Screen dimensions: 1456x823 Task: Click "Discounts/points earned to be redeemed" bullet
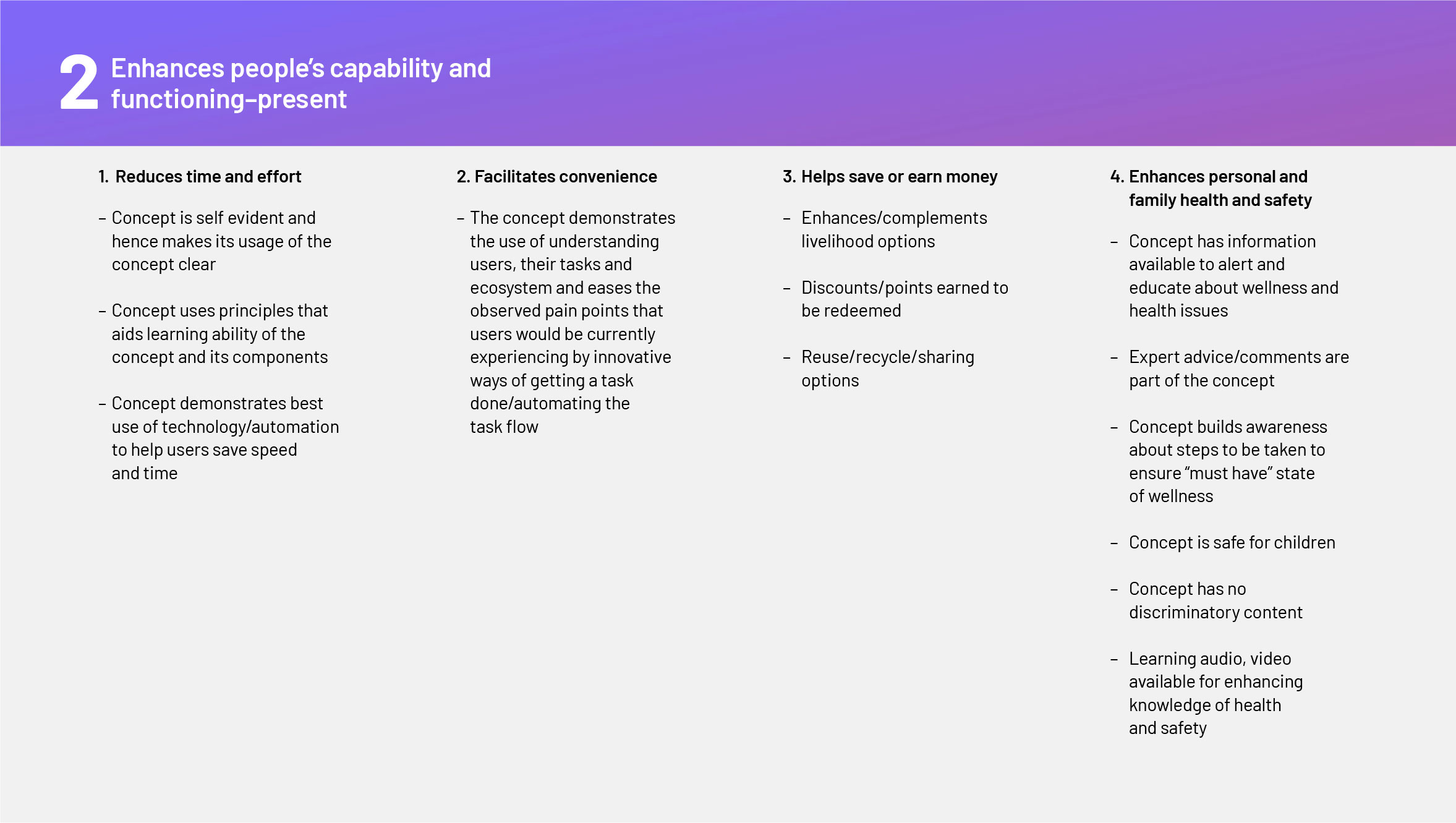coord(904,299)
